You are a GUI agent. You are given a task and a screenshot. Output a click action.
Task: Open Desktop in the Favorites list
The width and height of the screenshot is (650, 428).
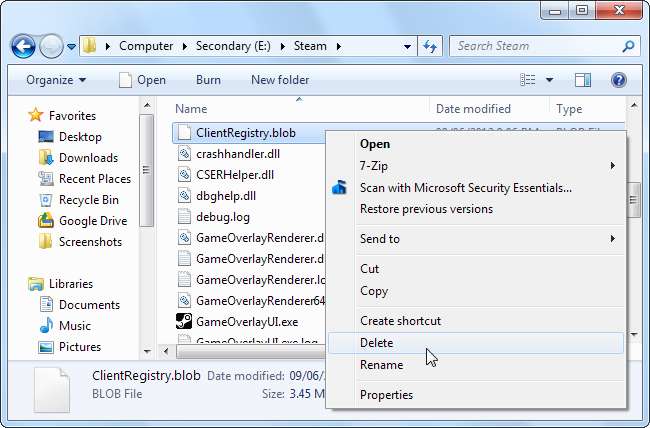[x=80, y=137]
